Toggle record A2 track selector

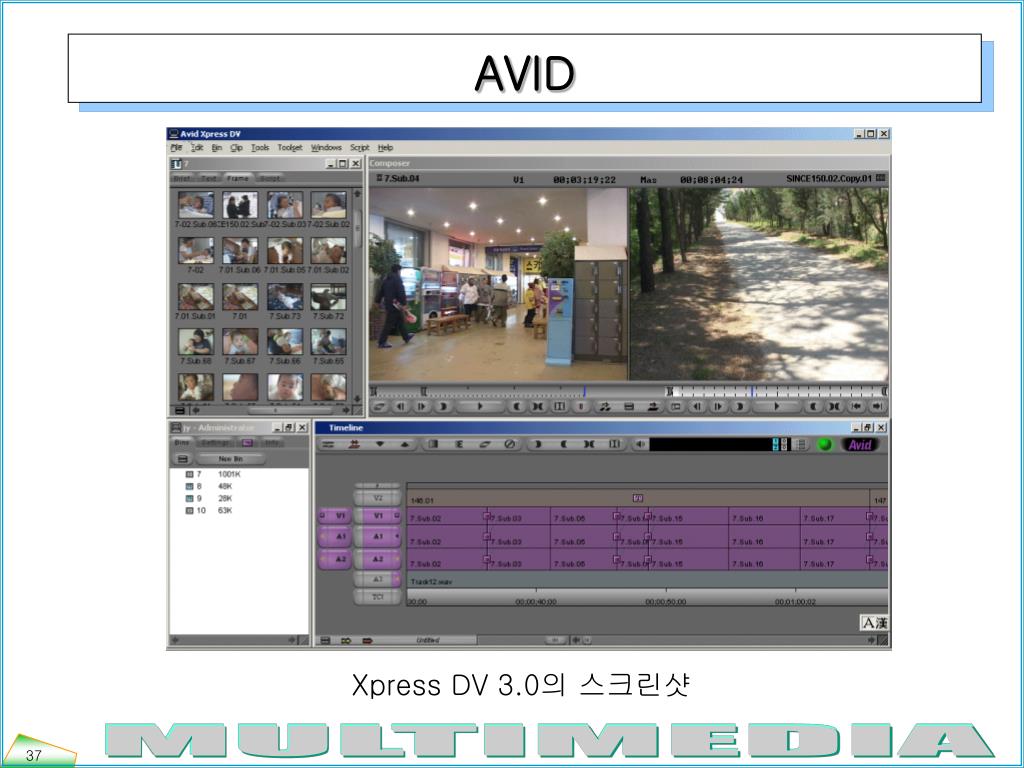(x=377, y=559)
